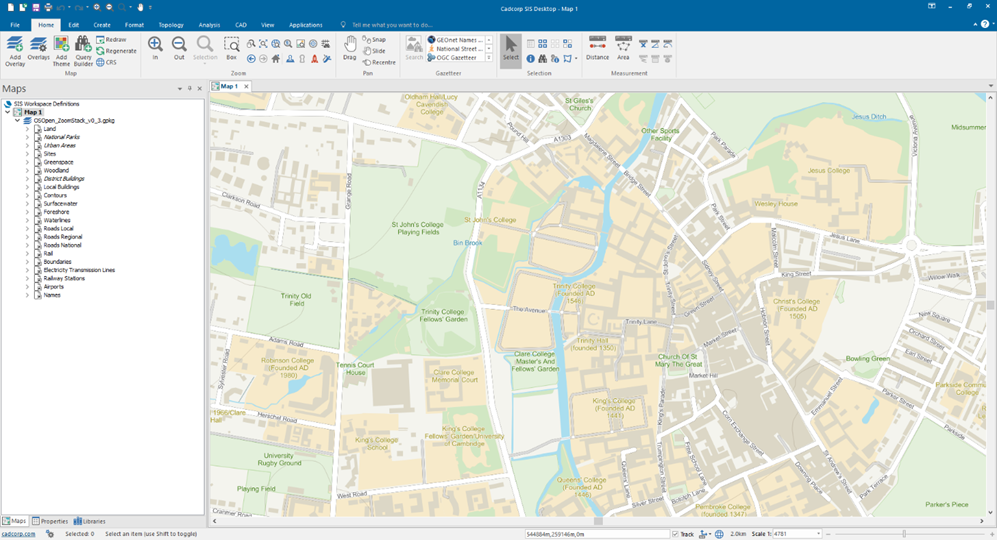Go to the home view icon

276,59
